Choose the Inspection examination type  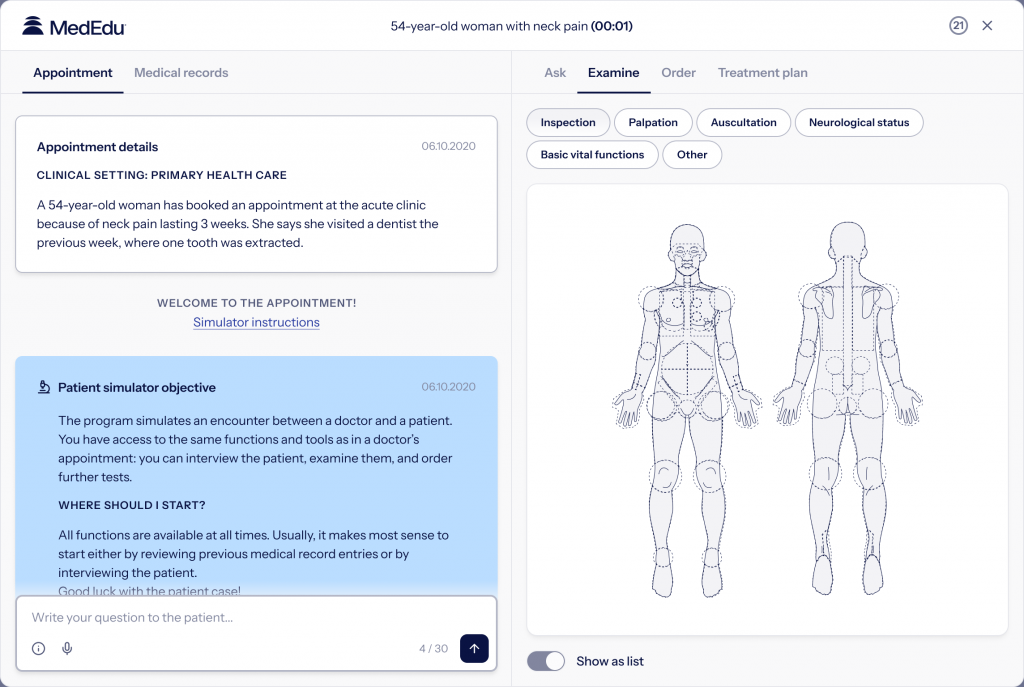[568, 122]
